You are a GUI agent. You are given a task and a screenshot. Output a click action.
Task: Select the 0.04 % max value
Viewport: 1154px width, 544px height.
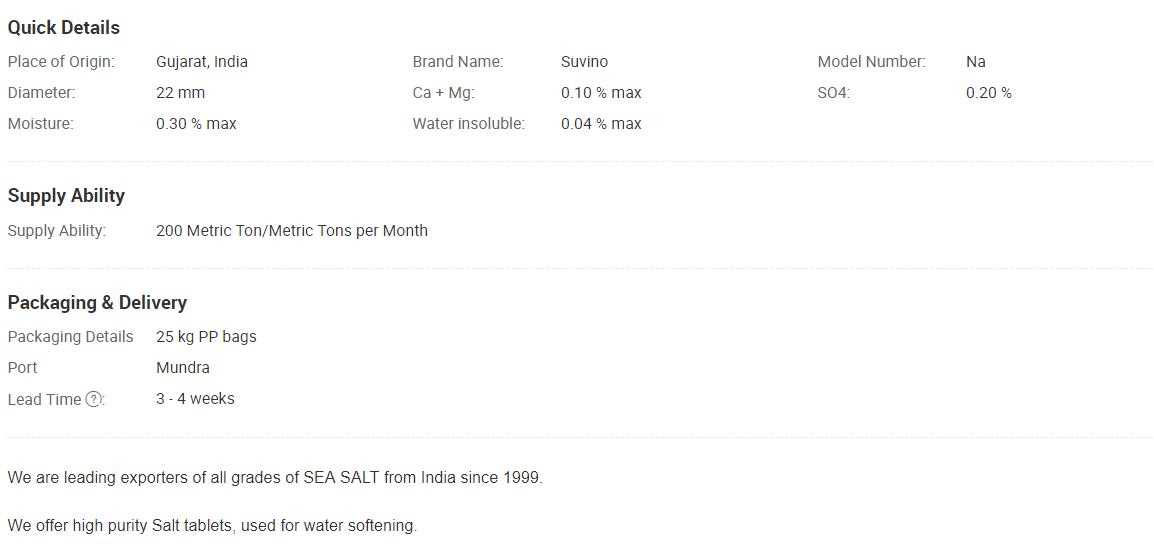click(x=601, y=124)
